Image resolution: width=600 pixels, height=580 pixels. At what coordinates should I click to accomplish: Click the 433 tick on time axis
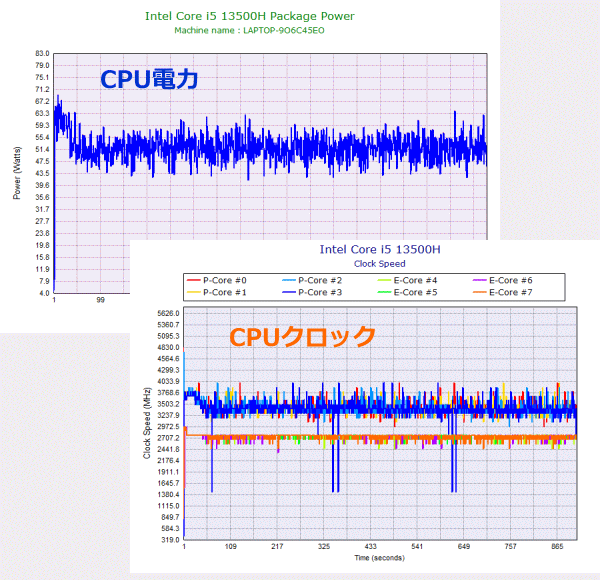pyautogui.click(x=370, y=547)
